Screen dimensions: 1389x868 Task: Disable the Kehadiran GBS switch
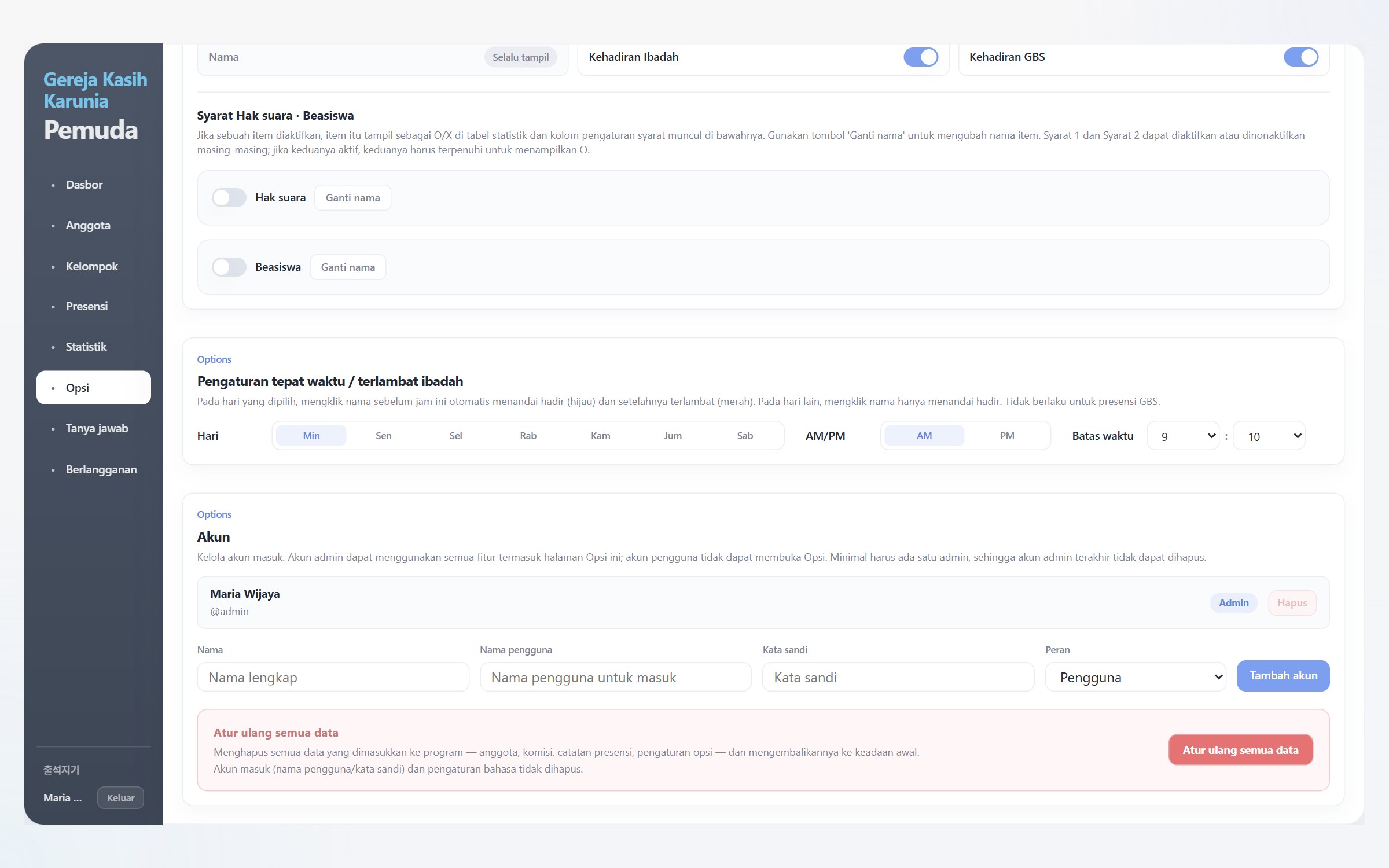[1301, 57]
